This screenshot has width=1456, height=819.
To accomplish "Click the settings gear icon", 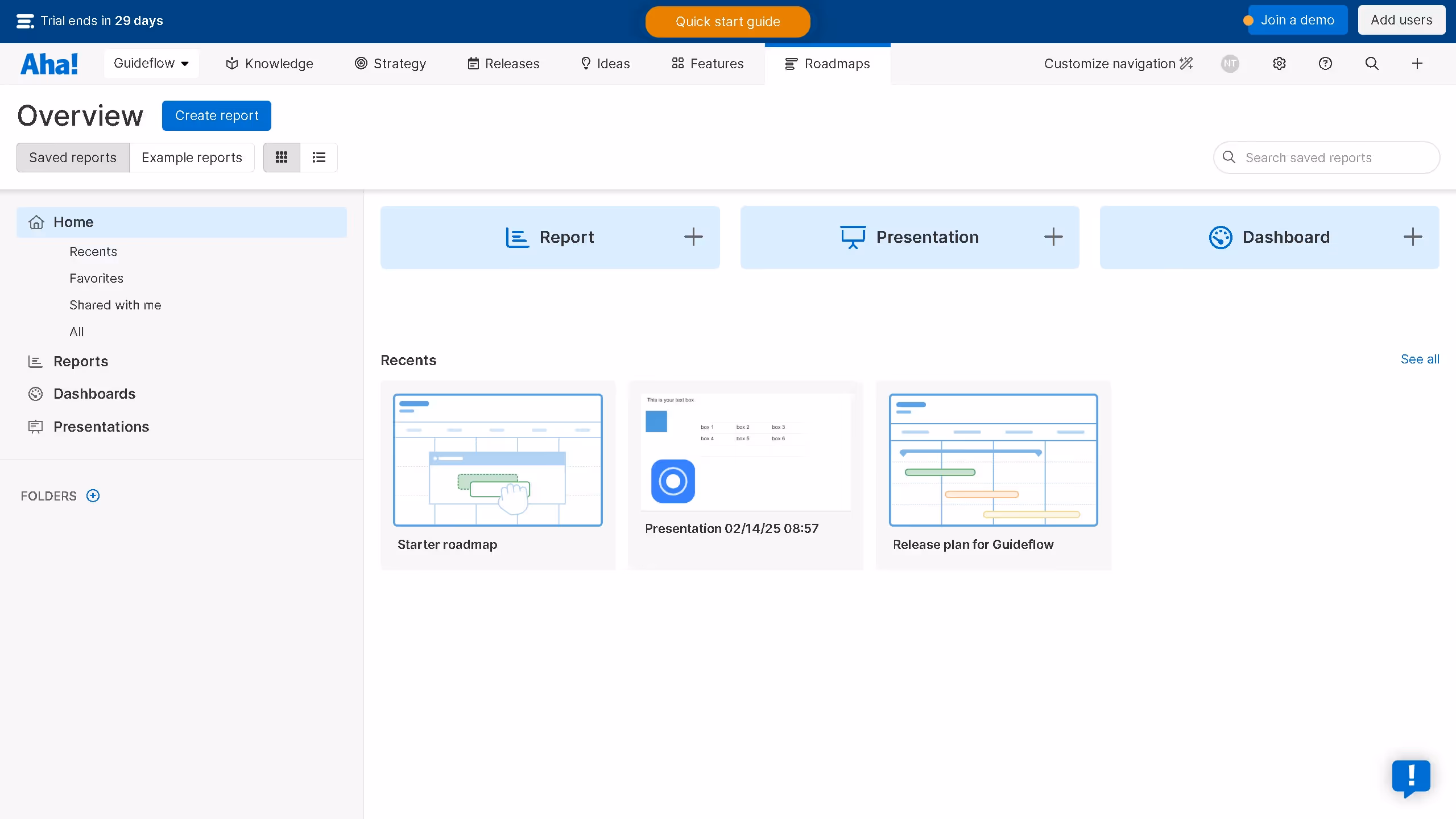I will point(1279,64).
